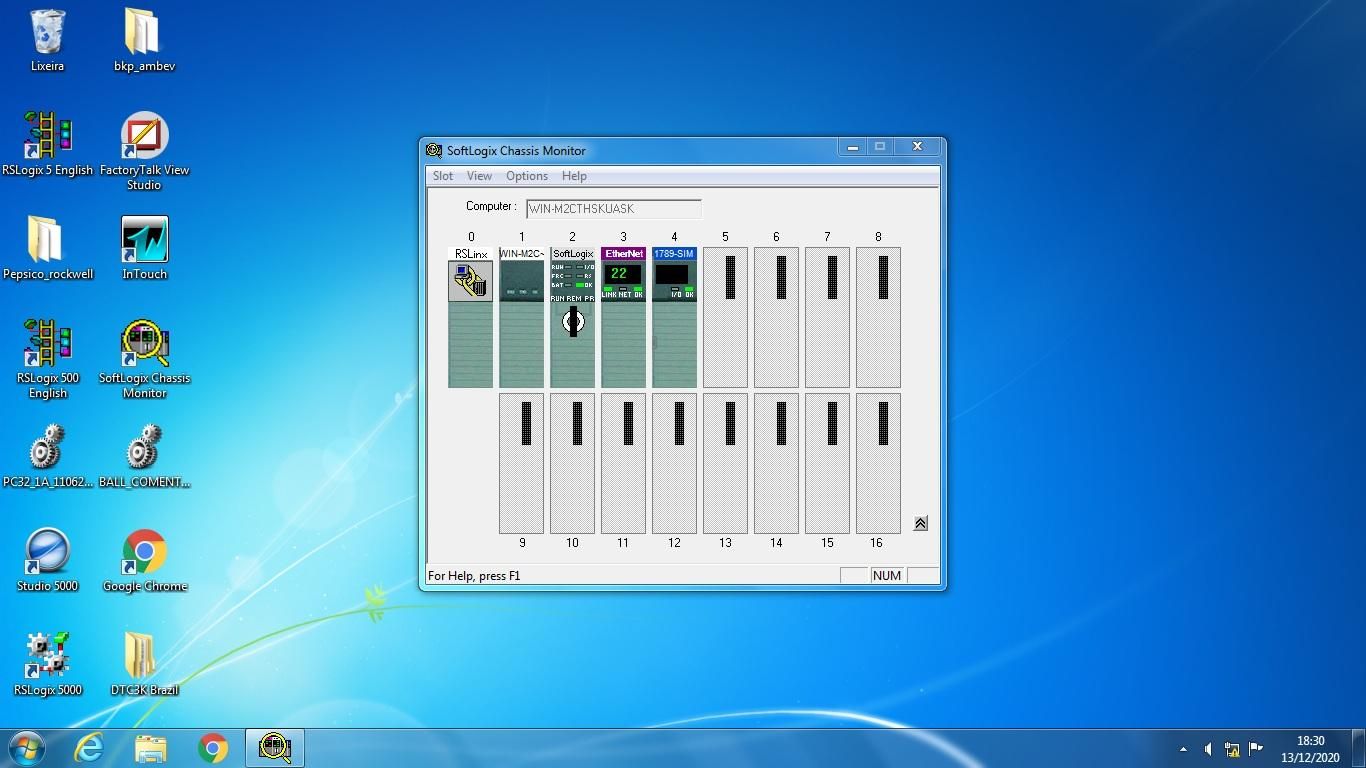Select empty chassis slot 5

click(725, 317)
